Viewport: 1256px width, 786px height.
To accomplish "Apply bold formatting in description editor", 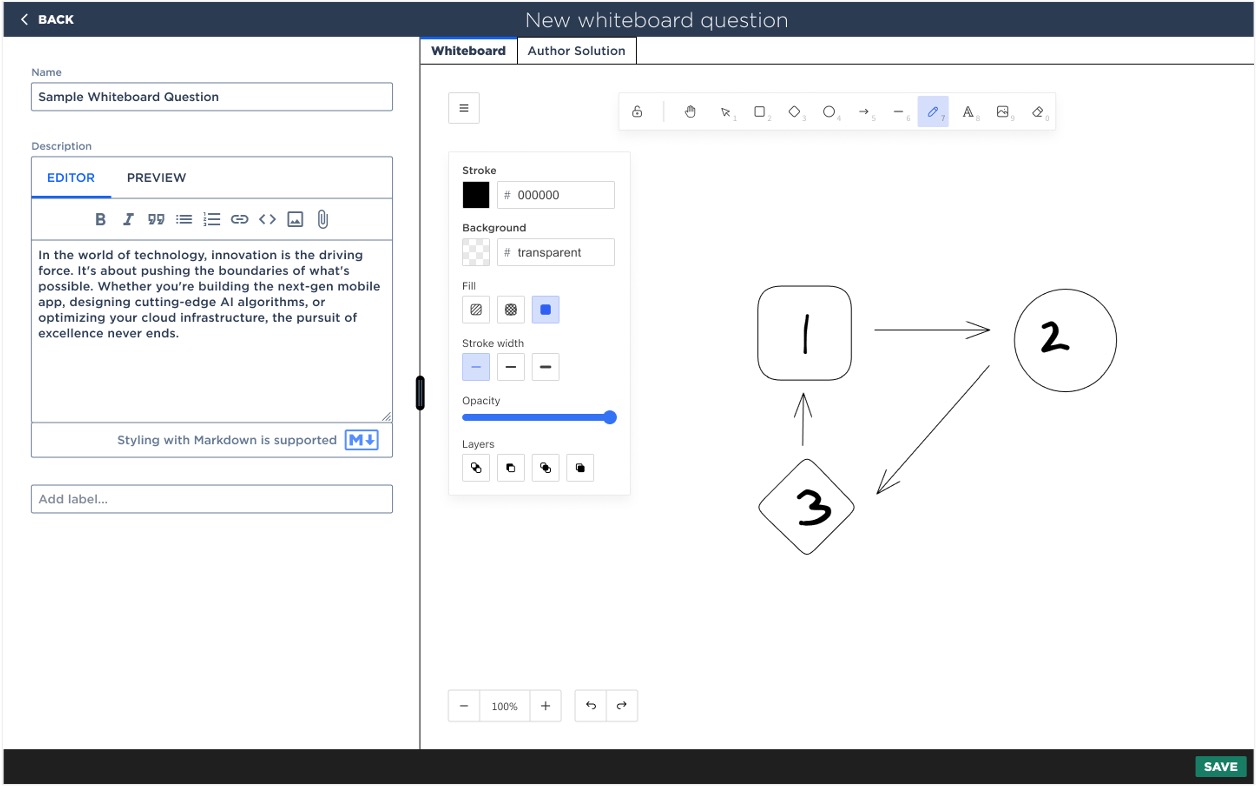I will tap(100, 219).
